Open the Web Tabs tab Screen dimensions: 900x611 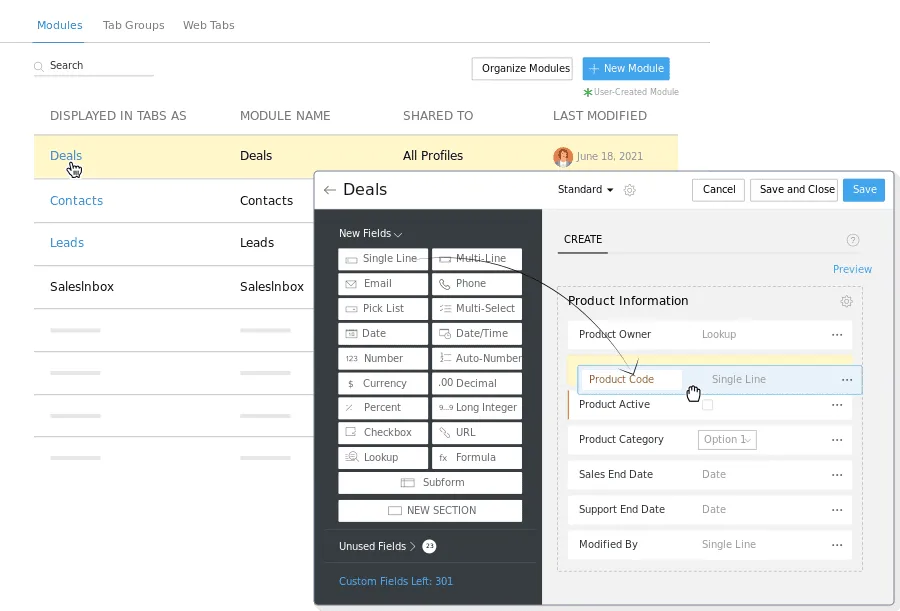coord(208,25)
